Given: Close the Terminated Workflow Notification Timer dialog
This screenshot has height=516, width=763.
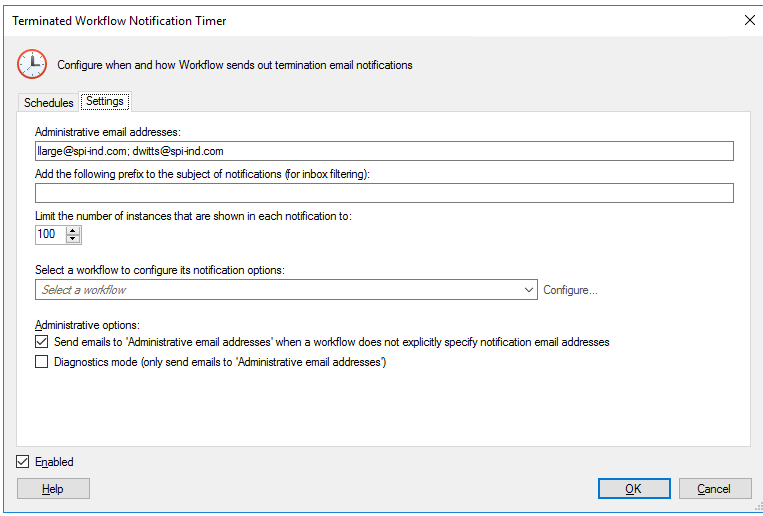Looking at the screenshot, I should pyautogui.click(x=749, y=20).
